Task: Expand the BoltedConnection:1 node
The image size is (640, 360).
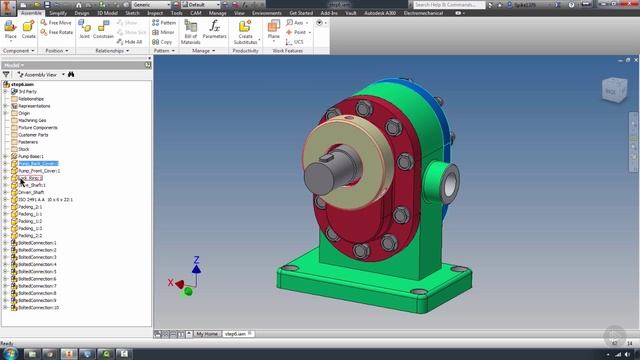Action: point(6,243)
